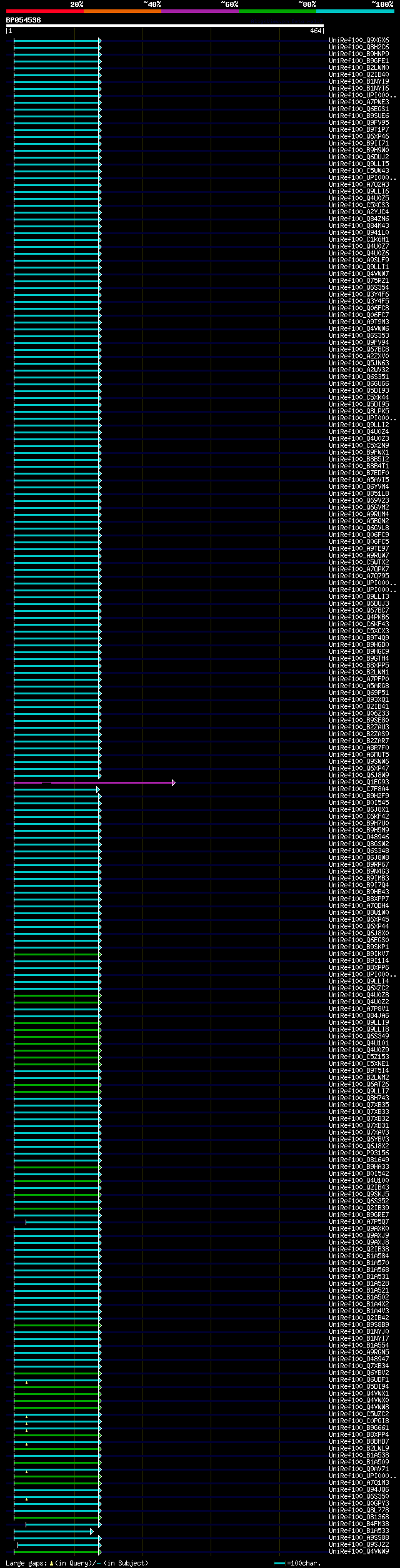The image size is (400, 1568).
Task: Open hit UniRef100_Q9XGX6
Action: pos(359,41)
